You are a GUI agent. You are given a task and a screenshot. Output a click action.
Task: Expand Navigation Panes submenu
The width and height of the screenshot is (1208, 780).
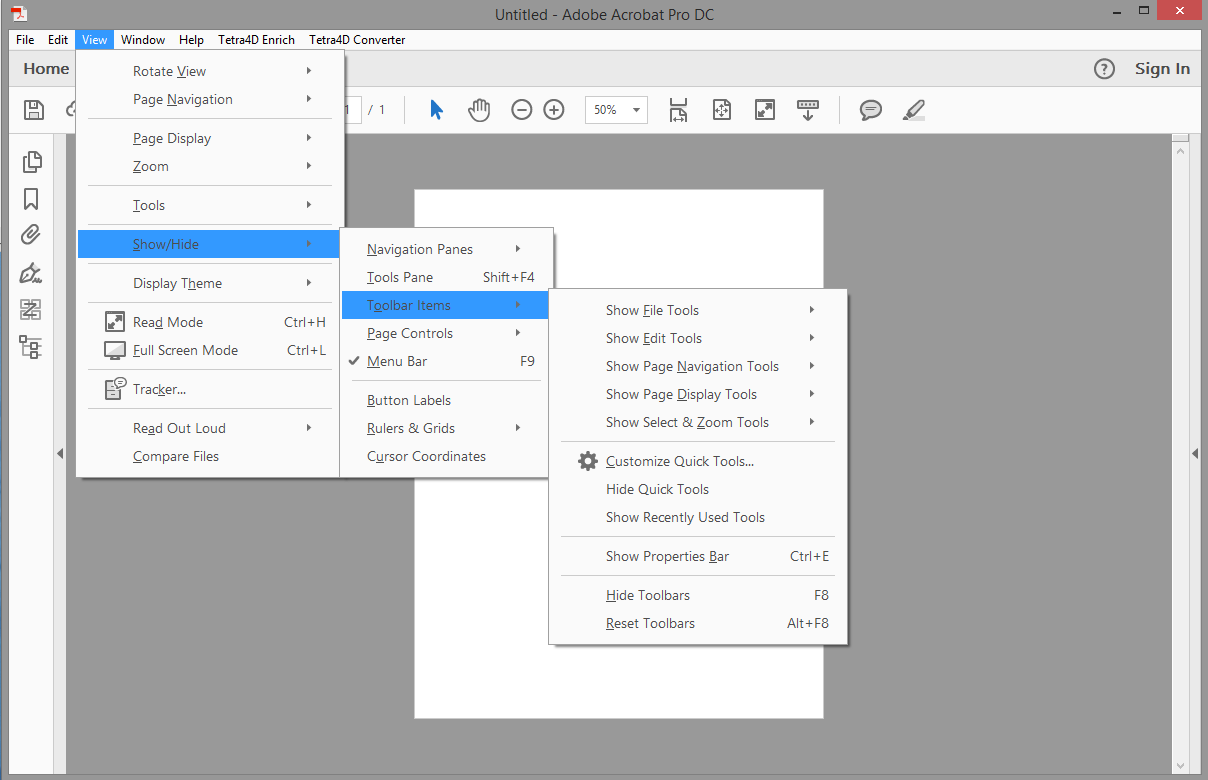pyautogui.click(x=444, y=249)
